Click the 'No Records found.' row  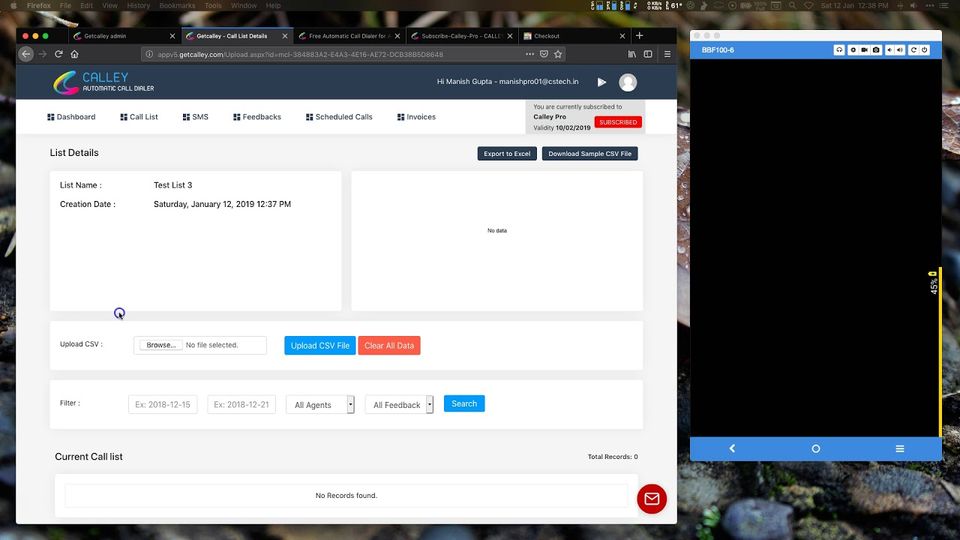click(346, 495)
